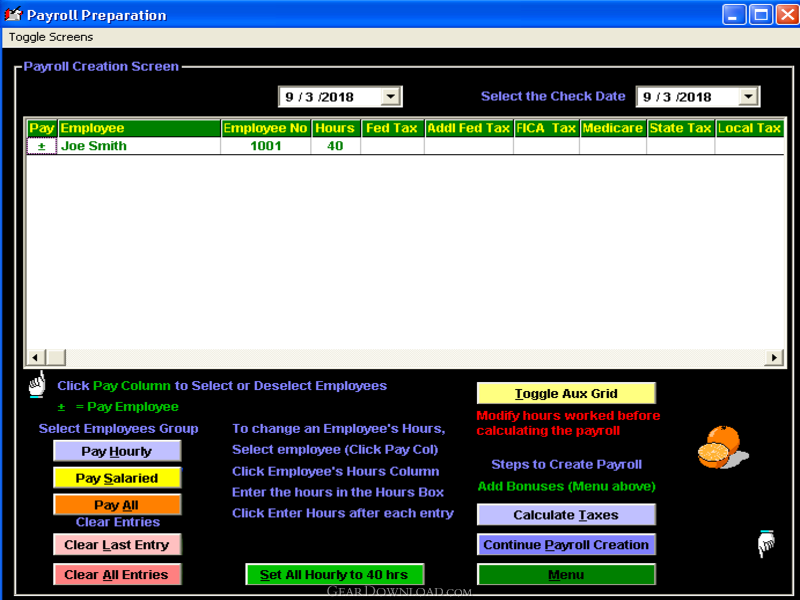The height and width of the screenshot is (600, 800).
Task: Open the Check Date dropdown arrow
Action: (x=748, y=96)
